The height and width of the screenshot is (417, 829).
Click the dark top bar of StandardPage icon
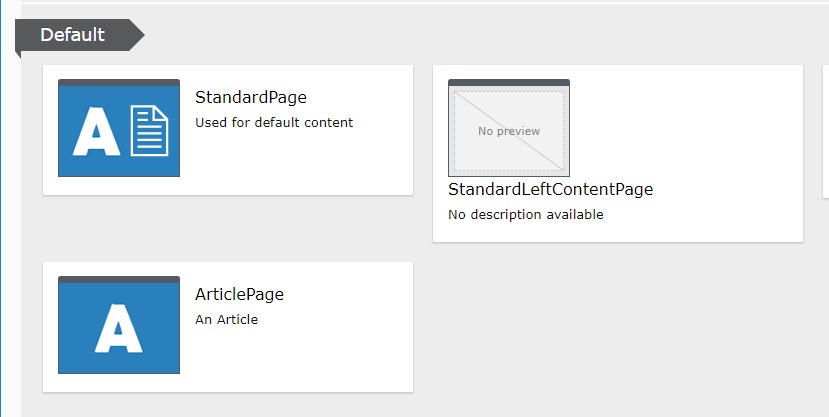(119, 82)
